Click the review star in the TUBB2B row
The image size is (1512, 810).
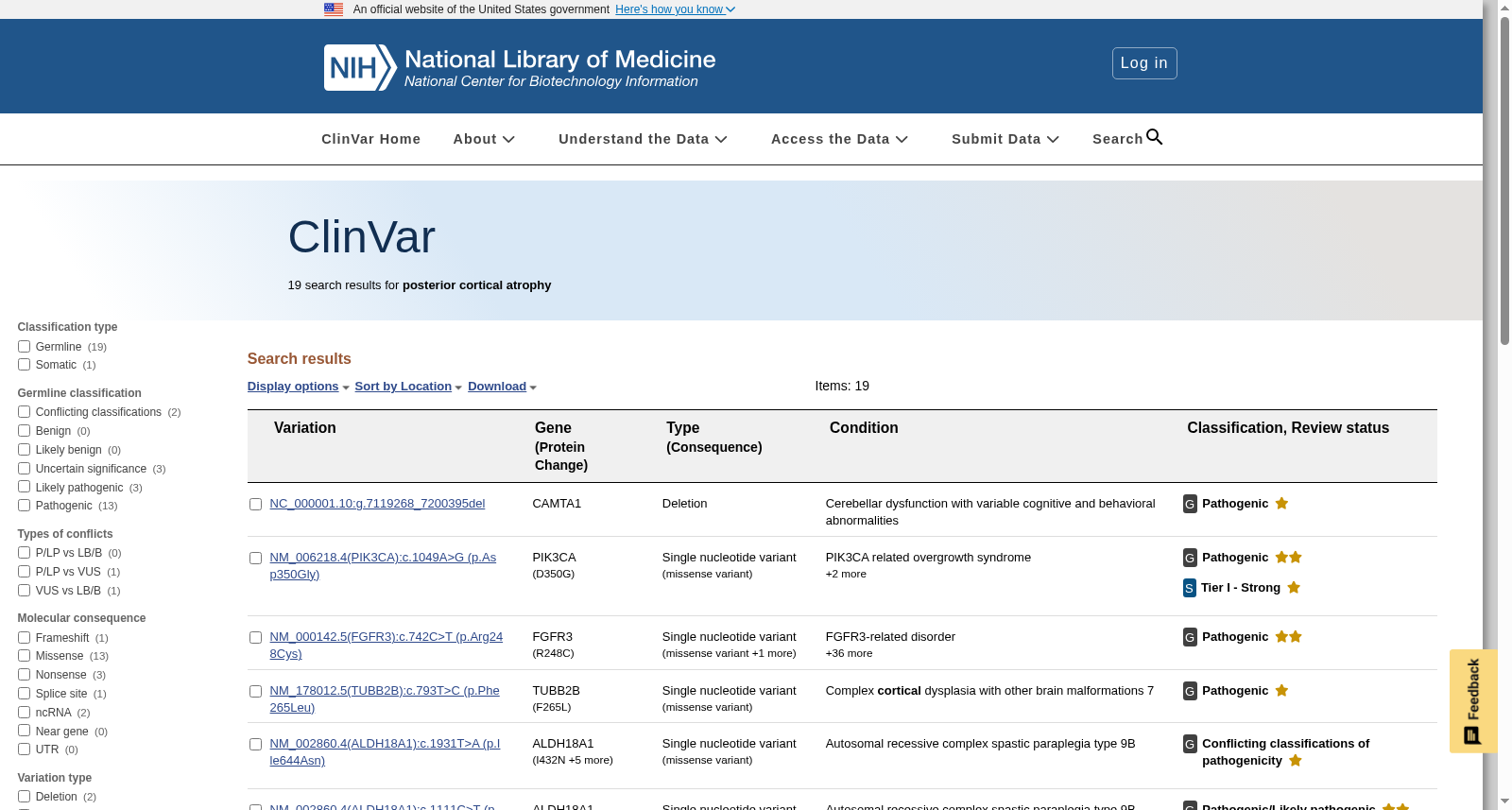1281,691
